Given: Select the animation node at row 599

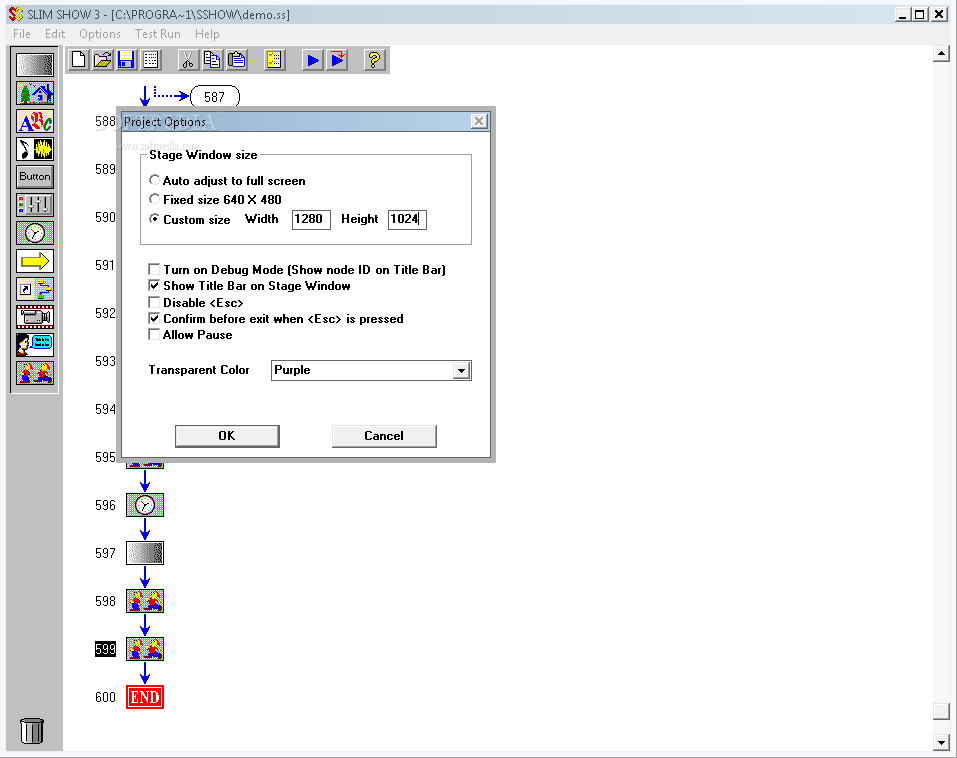Looking at the screenshot, I should point(145,649).
